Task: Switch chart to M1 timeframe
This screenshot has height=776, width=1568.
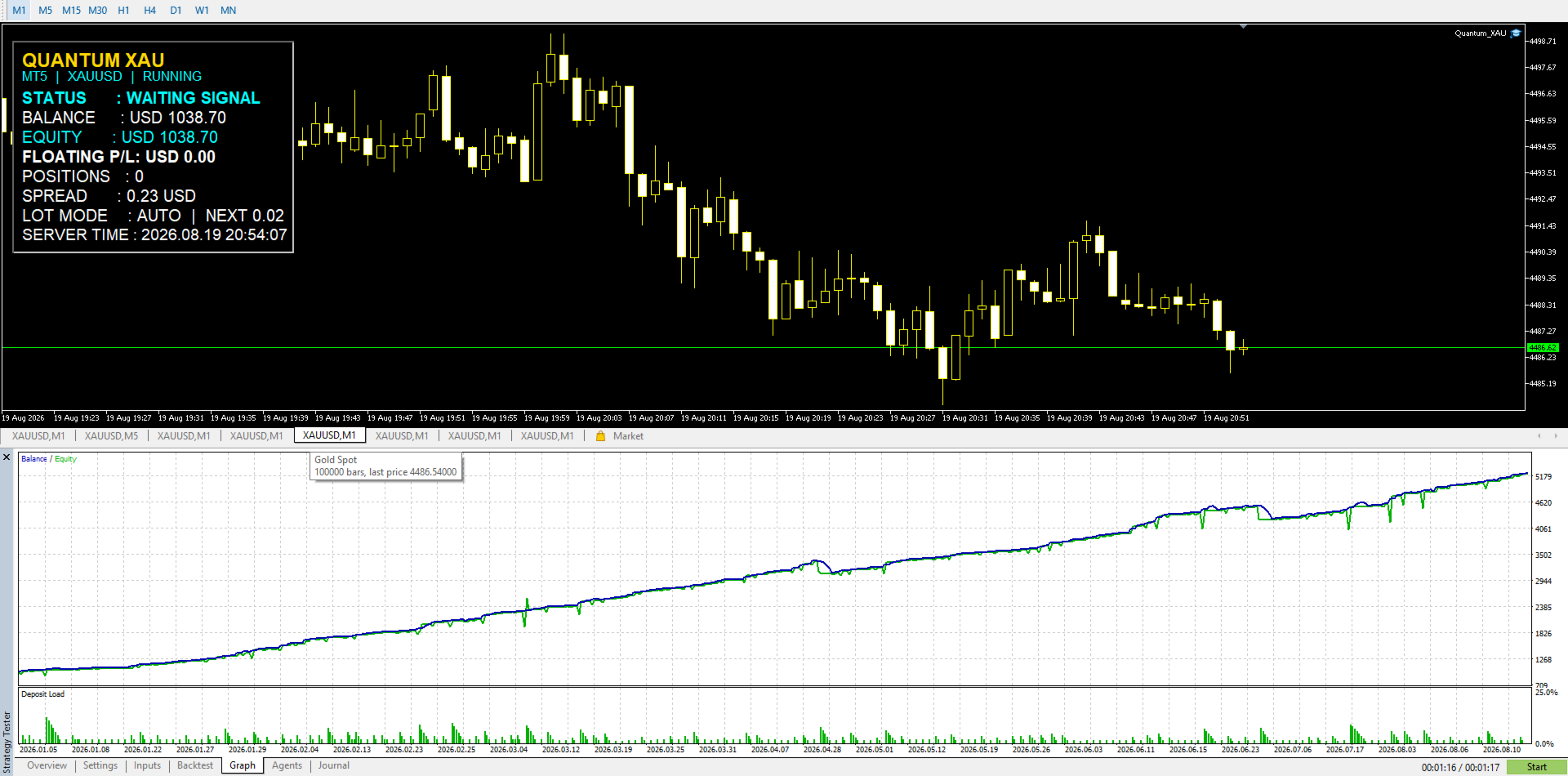Action: (19, 11)
